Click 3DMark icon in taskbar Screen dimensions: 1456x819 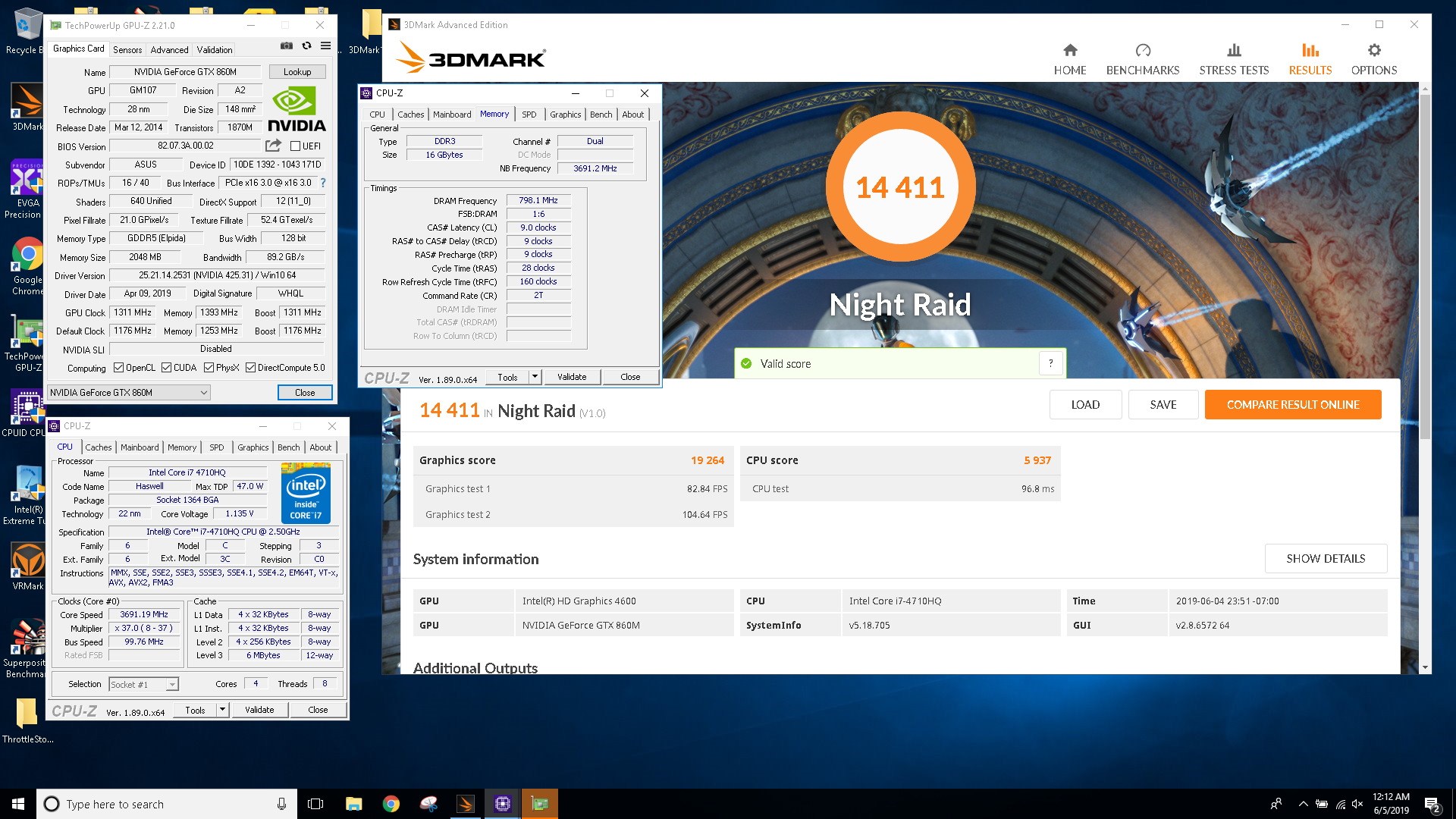pyautogui.click(x=465, y=804)
